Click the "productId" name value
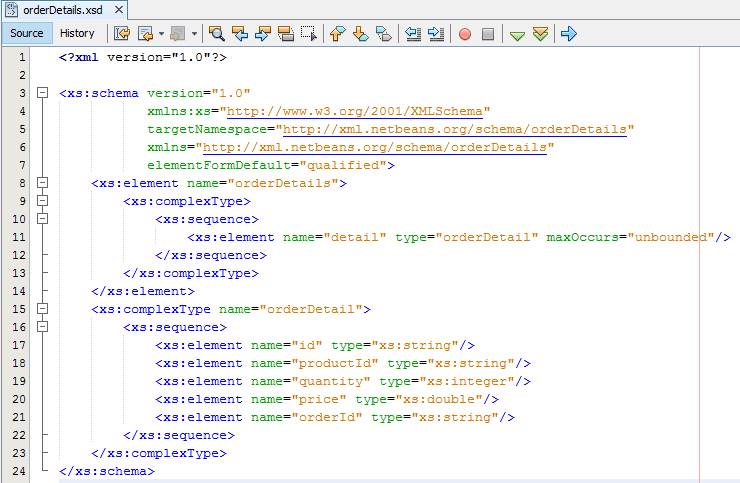The width and height of the screenshot is (740, 483). pos(335,363)
